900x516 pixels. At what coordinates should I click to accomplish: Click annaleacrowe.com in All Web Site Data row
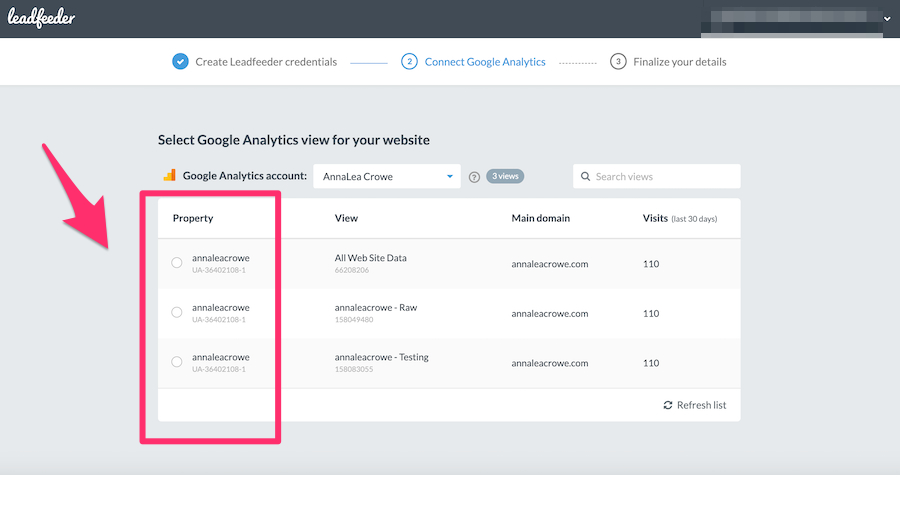(550, 264)
